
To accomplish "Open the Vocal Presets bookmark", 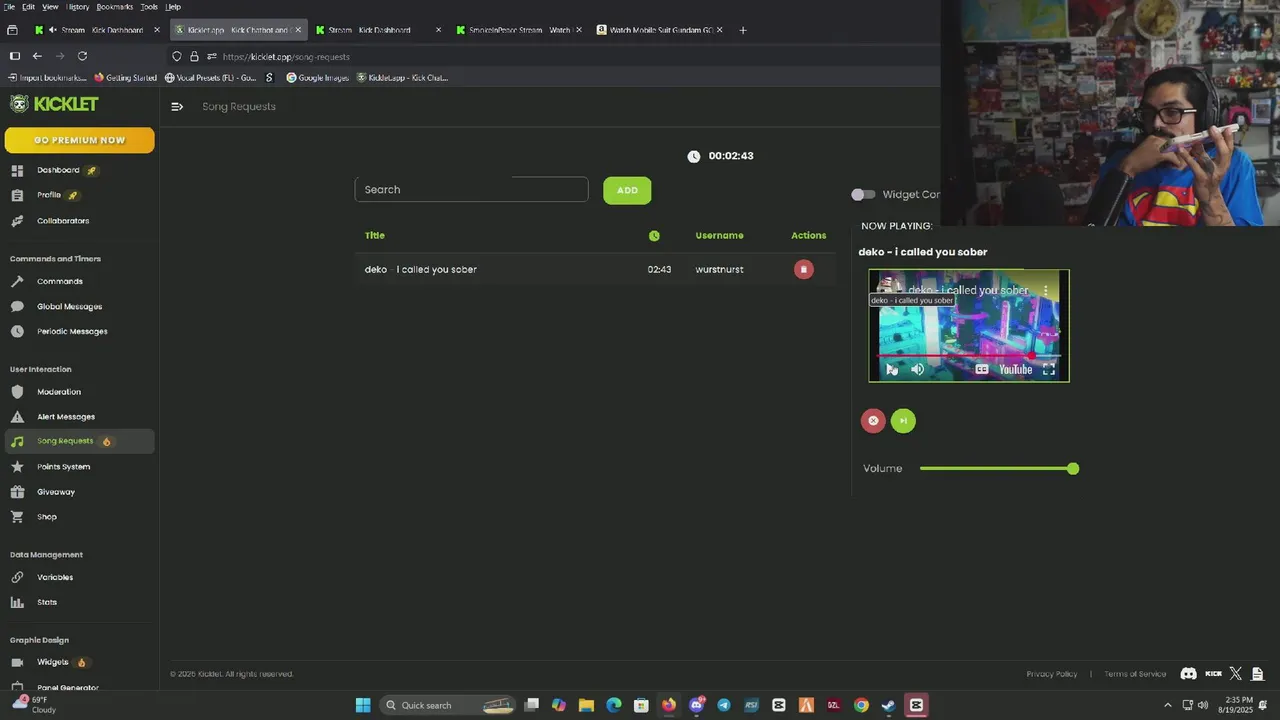I will pyautogui.click(x=210, y=78).
